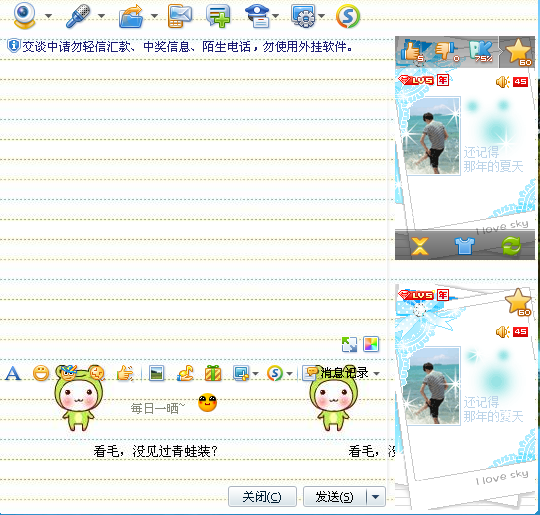Open the PK 75% badge
Screen dimensions: 540x515
pos(481,52)
